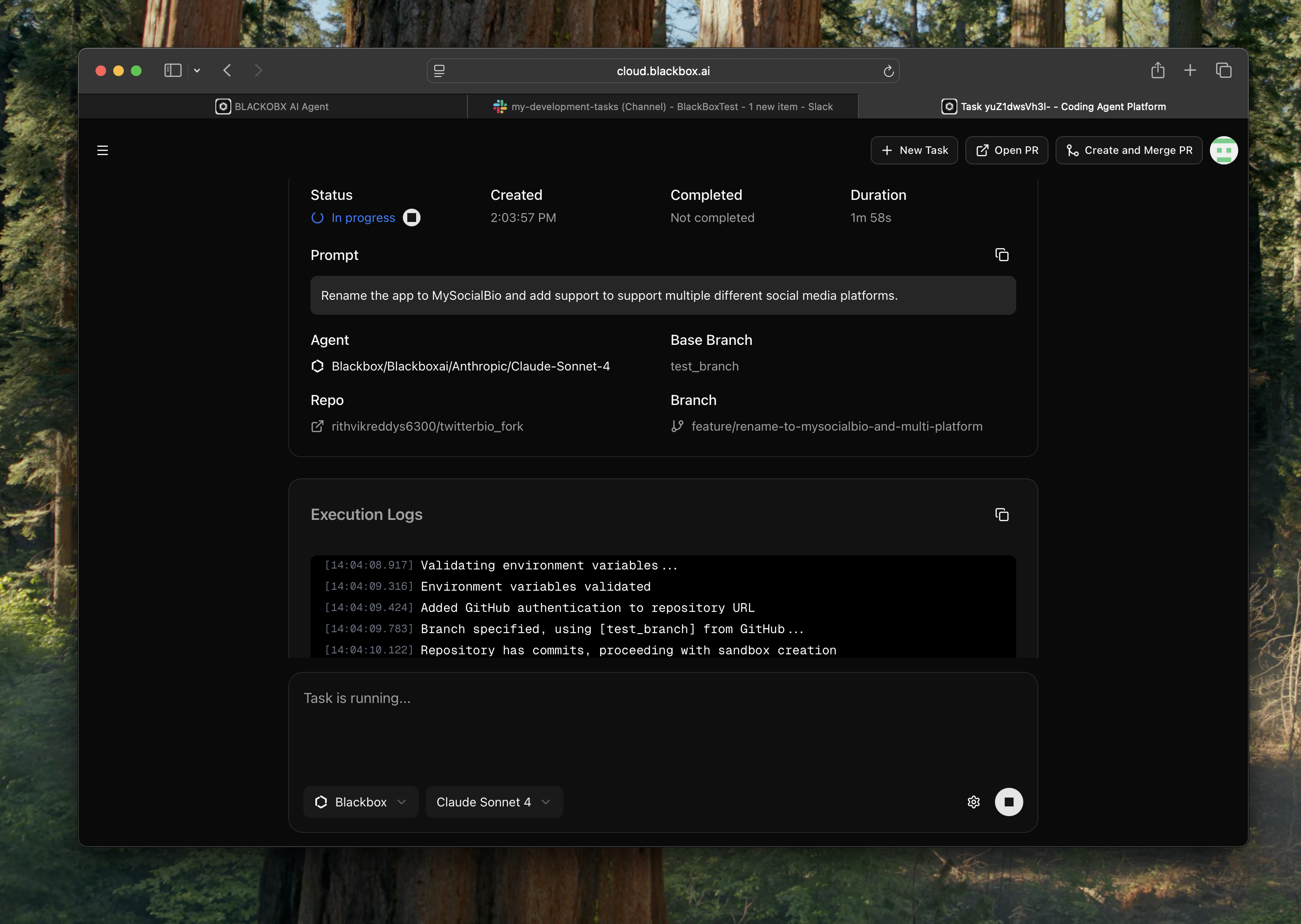Expand the Blackbox agent dropdown

pos(361,802)
